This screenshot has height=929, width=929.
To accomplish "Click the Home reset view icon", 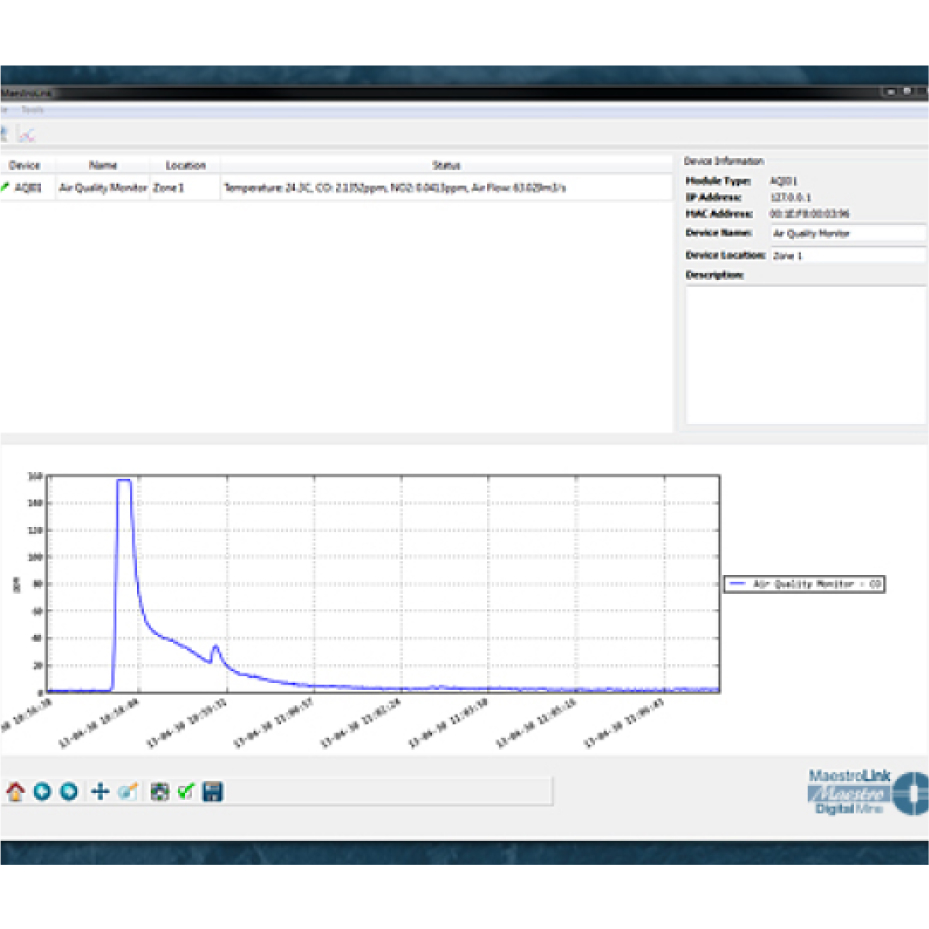I will (x=15, y=792).
